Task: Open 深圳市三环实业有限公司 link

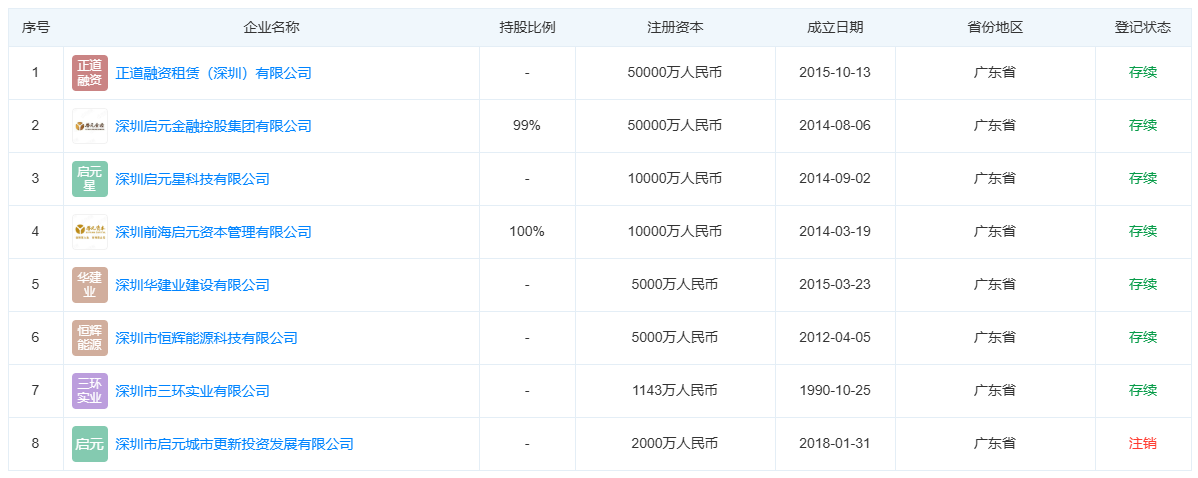Action: pos(193,391)
